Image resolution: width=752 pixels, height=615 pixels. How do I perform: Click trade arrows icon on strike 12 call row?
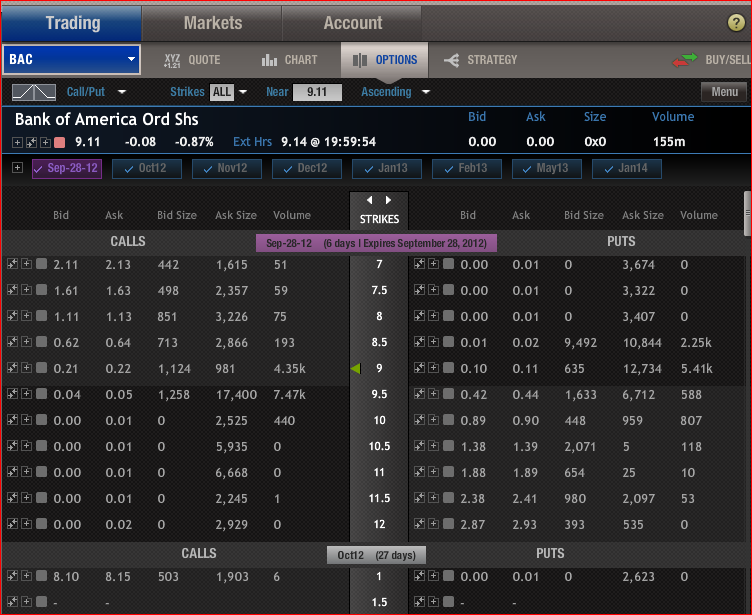click(12, 523)
